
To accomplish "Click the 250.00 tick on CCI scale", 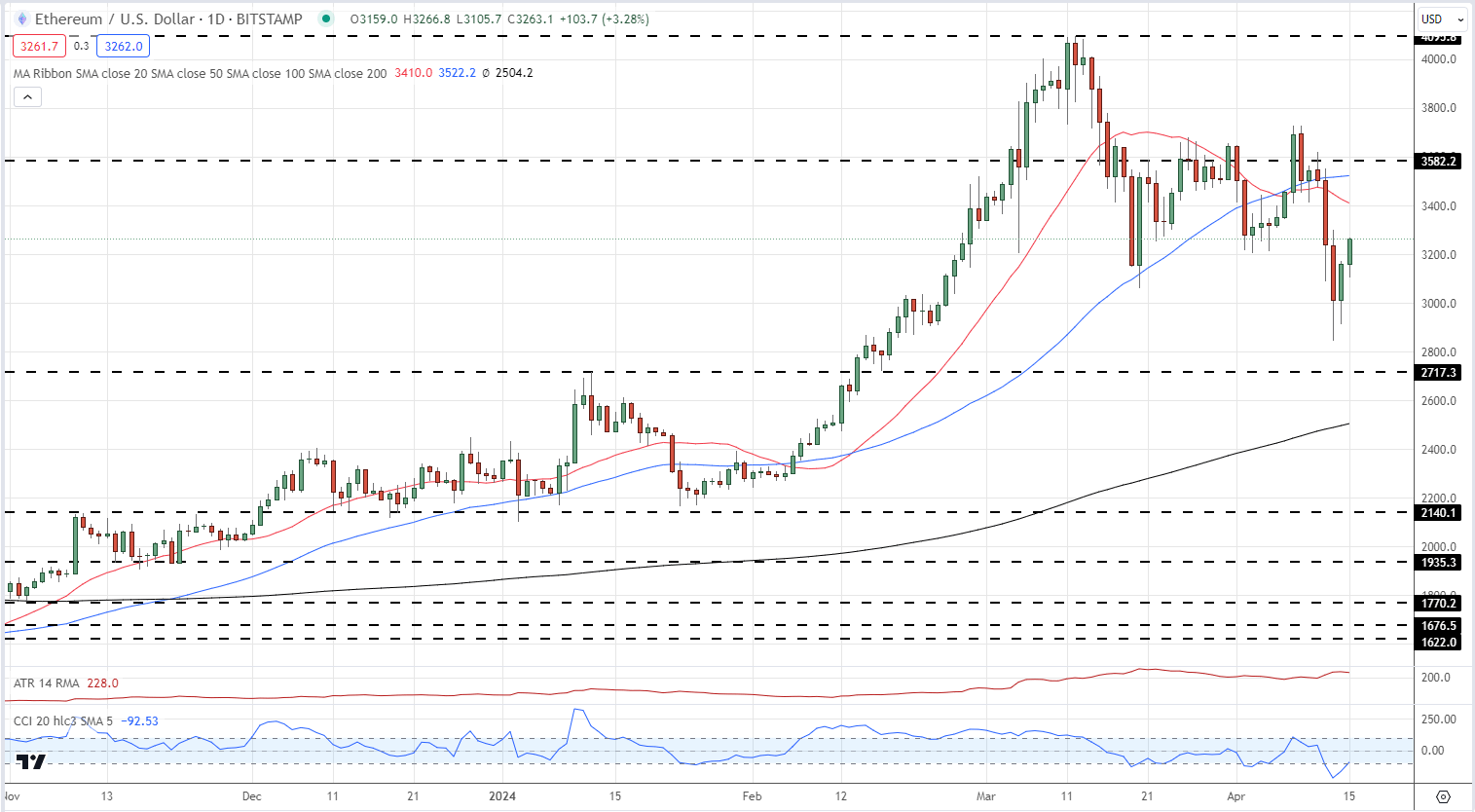I will point(1439,719).
